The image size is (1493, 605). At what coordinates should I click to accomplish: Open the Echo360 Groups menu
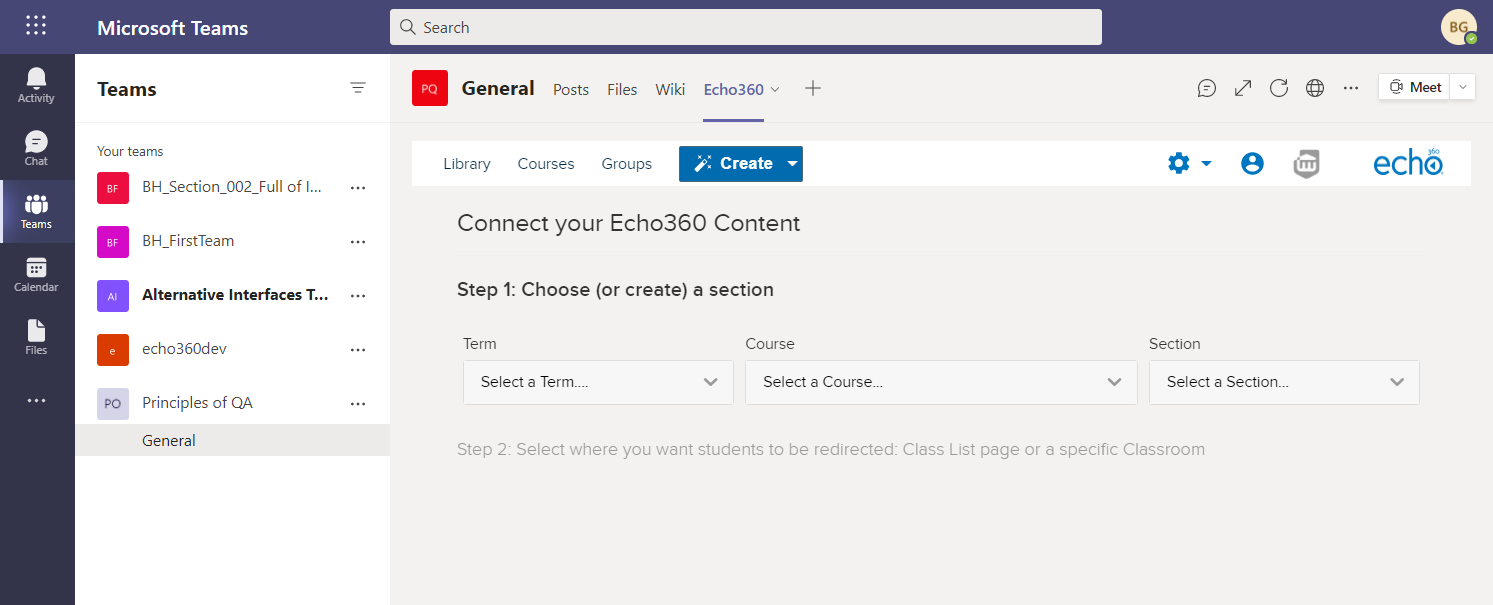pyautogui.click(x=627, y=164)
